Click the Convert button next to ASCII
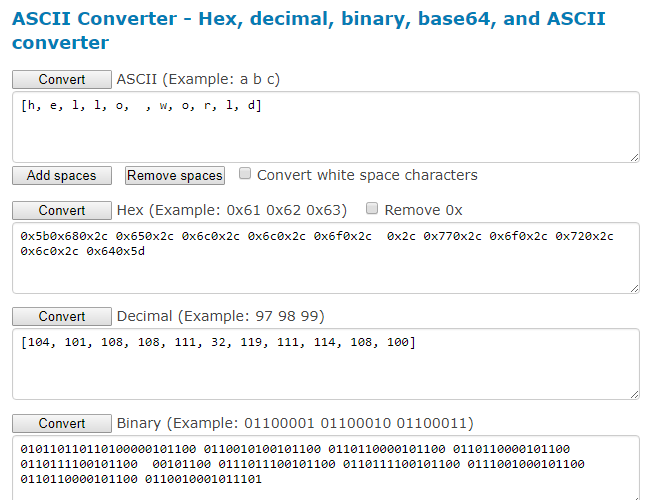The height and width of the screenshot is (500, 662). pos(62,79)
